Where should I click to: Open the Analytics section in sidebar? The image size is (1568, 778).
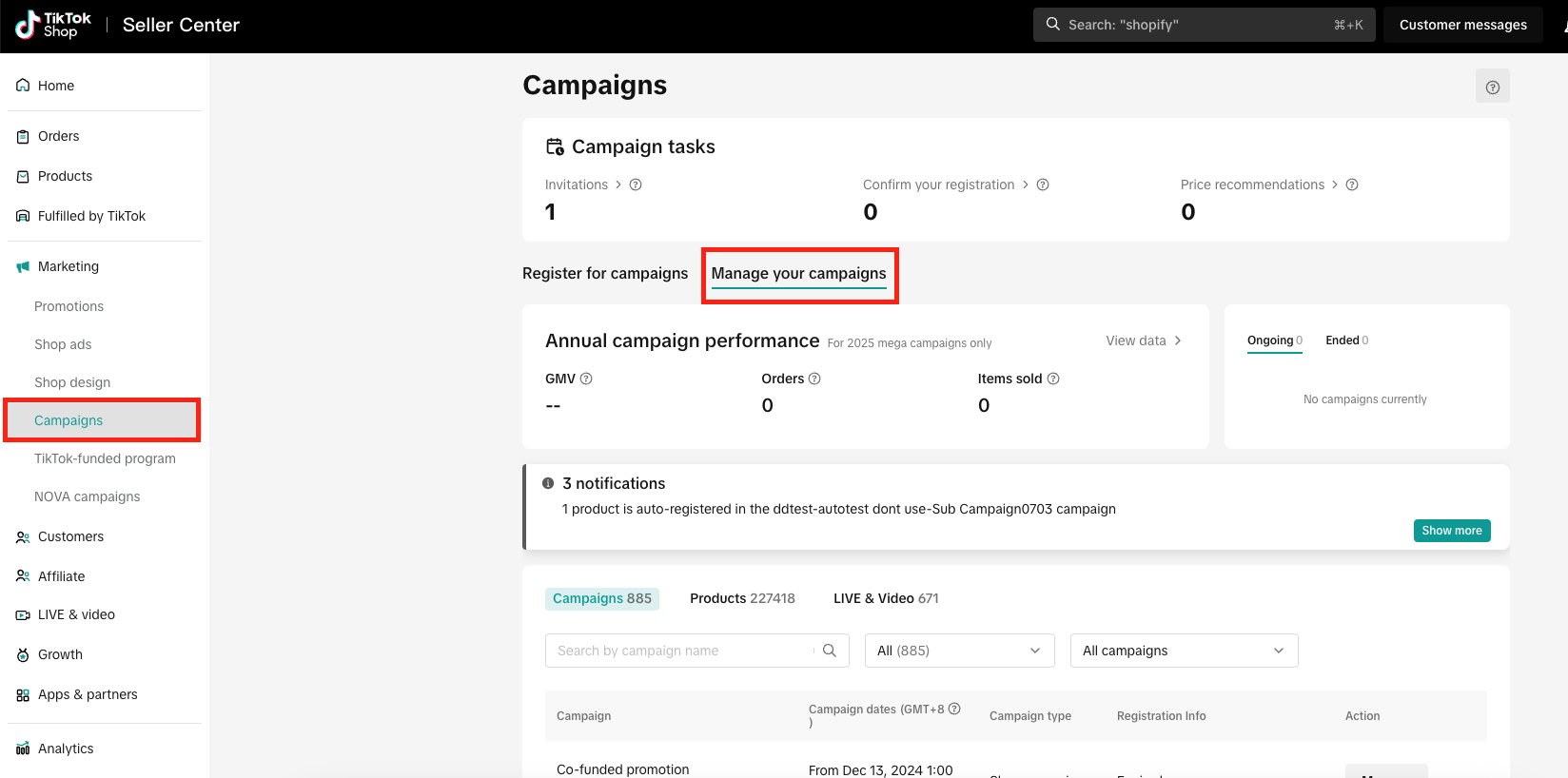(x=66, y=749)
